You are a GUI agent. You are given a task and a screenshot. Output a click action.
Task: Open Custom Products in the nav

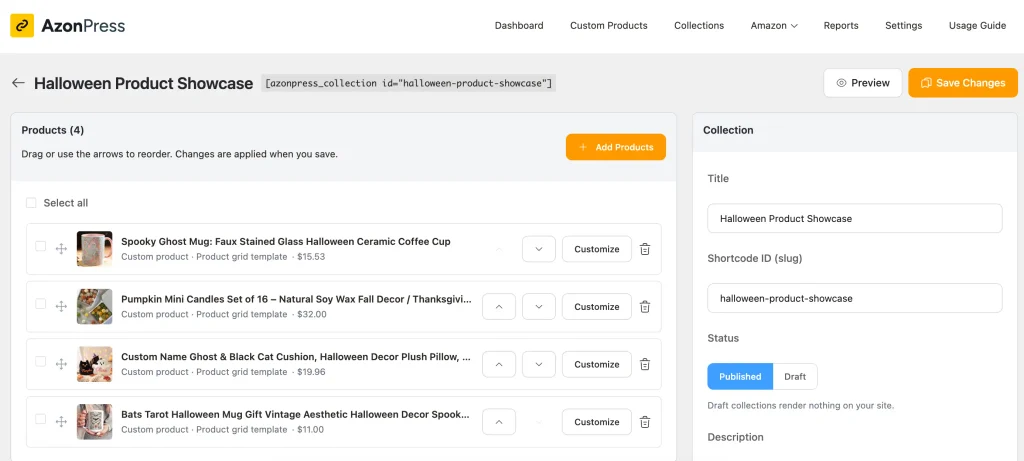click(x=609, y=25)
